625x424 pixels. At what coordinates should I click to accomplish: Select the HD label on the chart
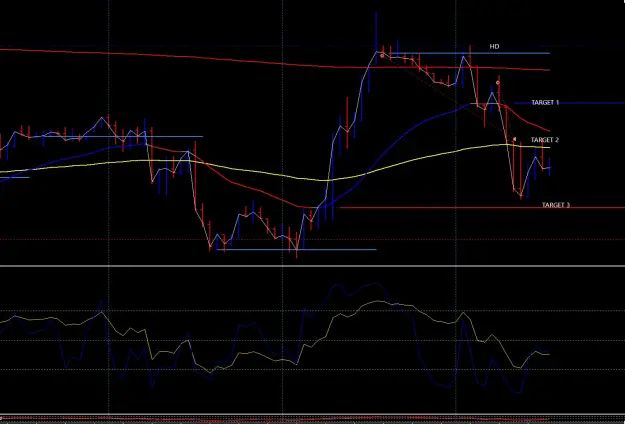coord(494,47)
